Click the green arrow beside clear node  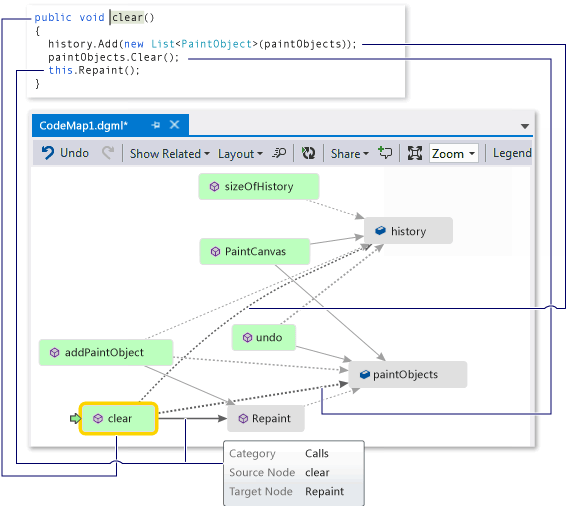(75, 418)
